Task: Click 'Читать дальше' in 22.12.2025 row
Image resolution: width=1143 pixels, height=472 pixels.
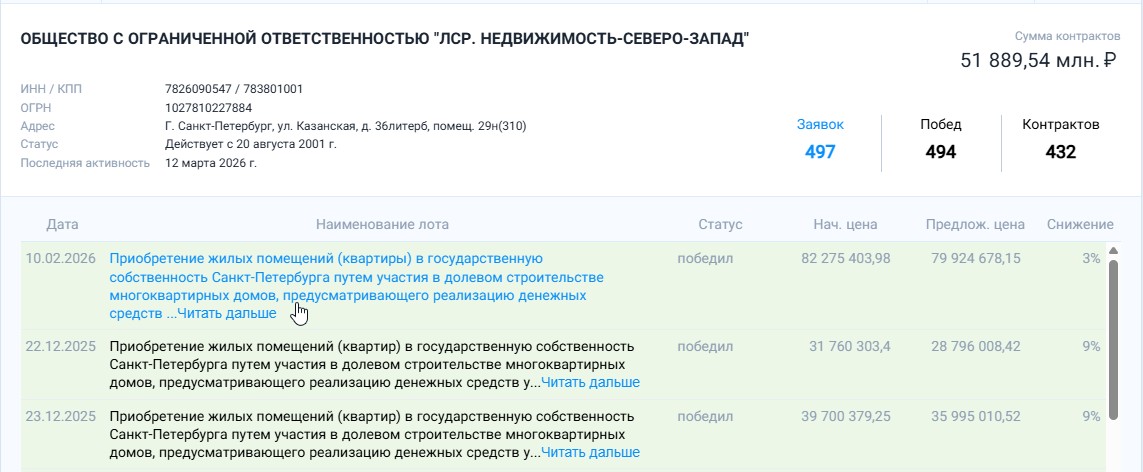Action: point(590,382)
